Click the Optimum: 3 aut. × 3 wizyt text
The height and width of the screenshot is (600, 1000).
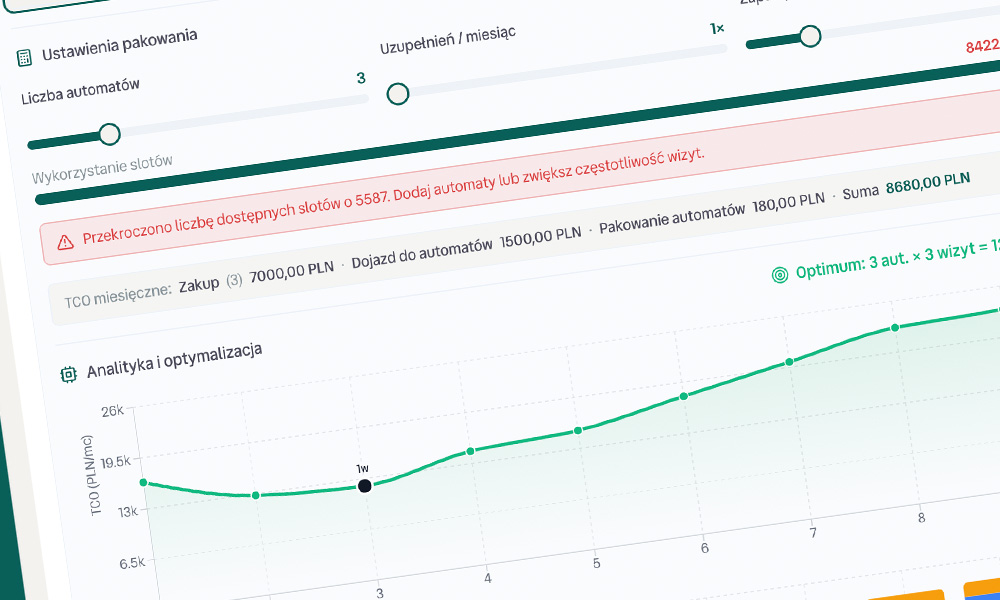click(898, 259)
